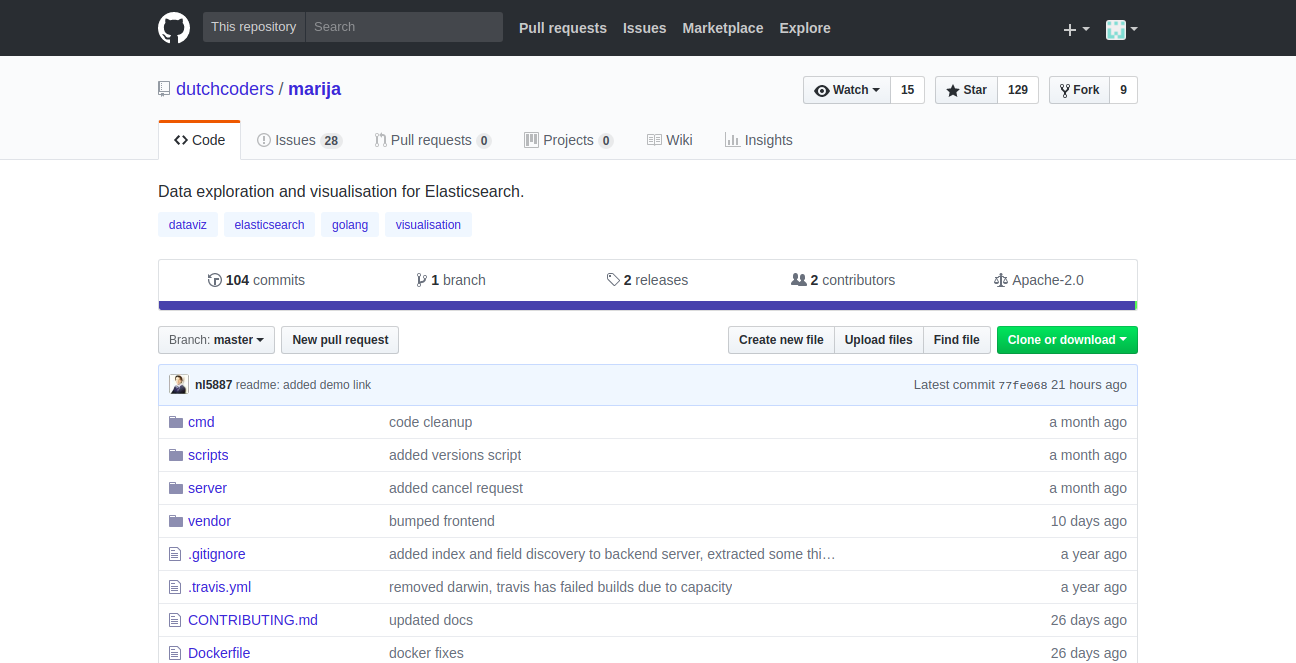Click the GitHub Octocat logo
The height and width of the screenshot is (663, 1296).
pos(174,28)
